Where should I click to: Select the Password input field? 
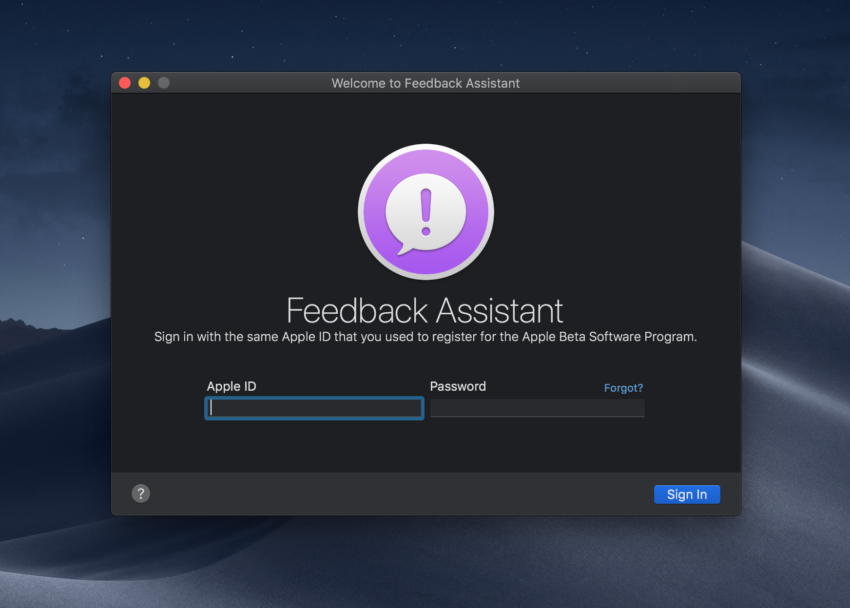537,408
